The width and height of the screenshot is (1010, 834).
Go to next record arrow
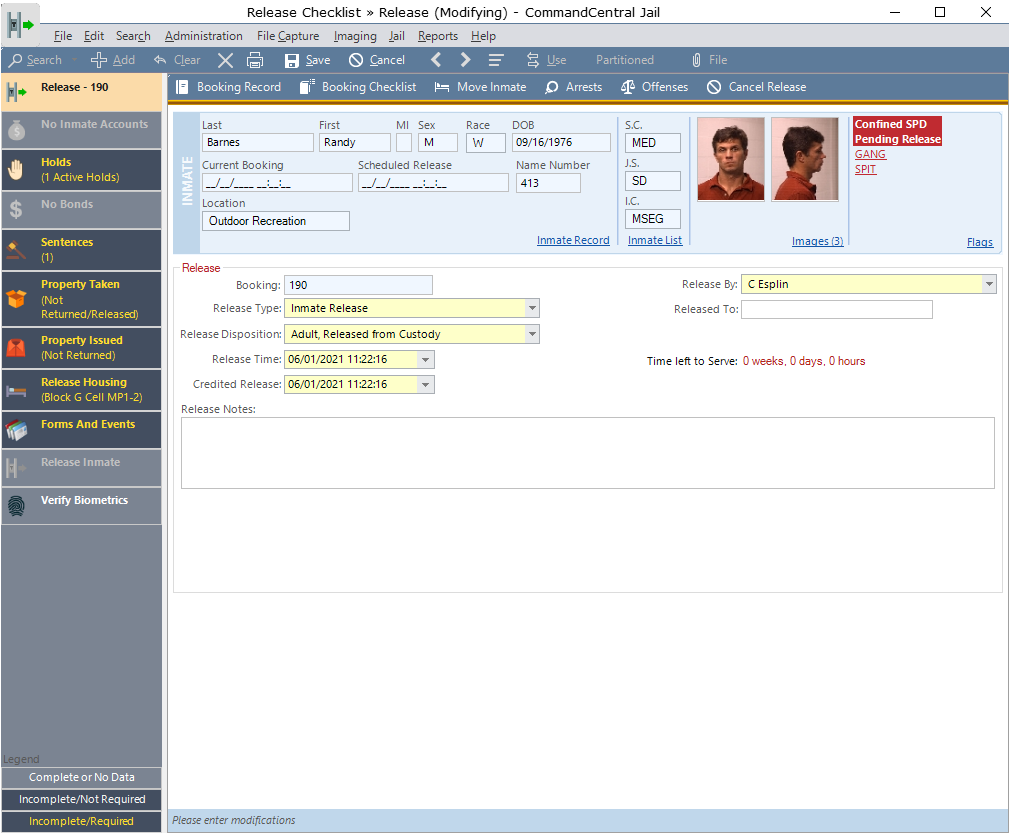click(x=465, y=60)
